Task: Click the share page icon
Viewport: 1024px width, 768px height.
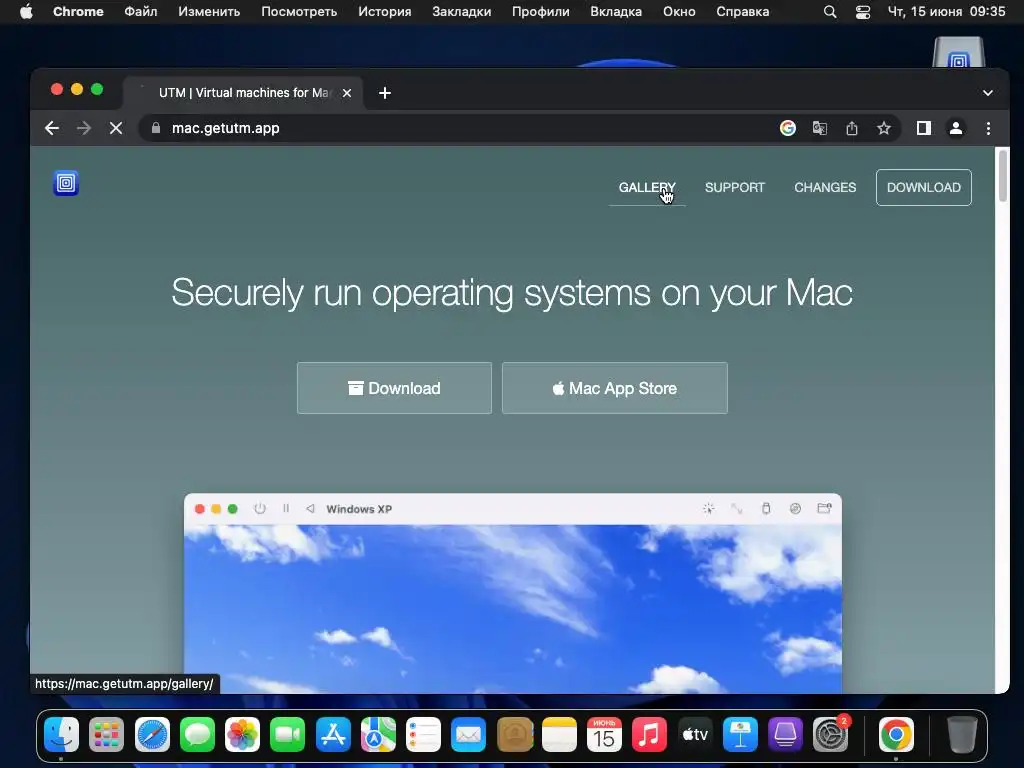Action: coord(852,128)
